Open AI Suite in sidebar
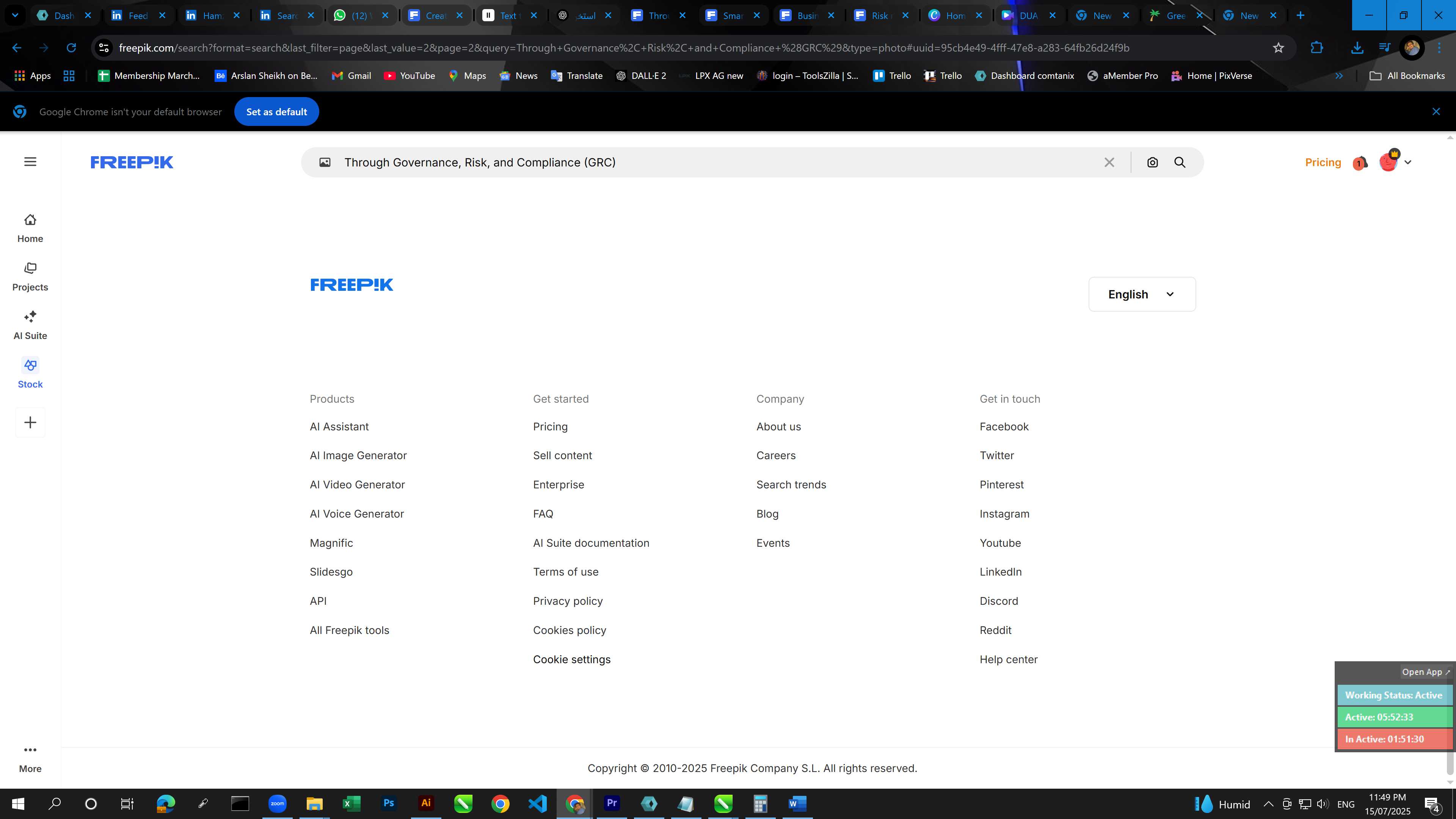Viewport: 1456px width, 819px height. 30,326
